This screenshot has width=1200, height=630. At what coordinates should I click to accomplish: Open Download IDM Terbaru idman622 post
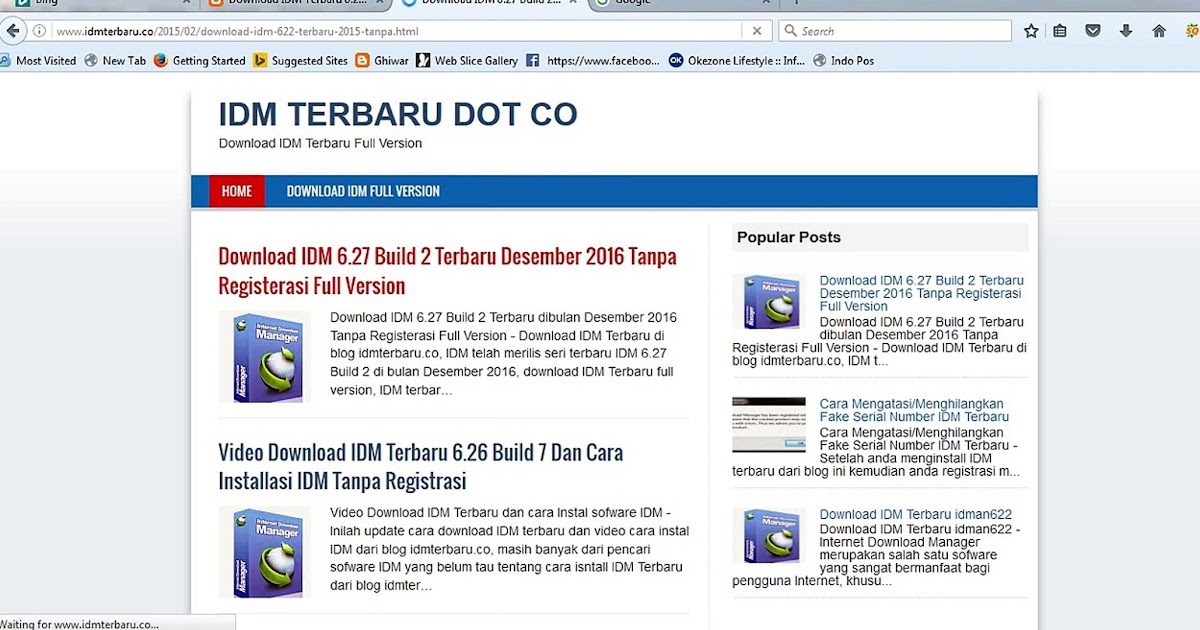(x=916, y=515)
